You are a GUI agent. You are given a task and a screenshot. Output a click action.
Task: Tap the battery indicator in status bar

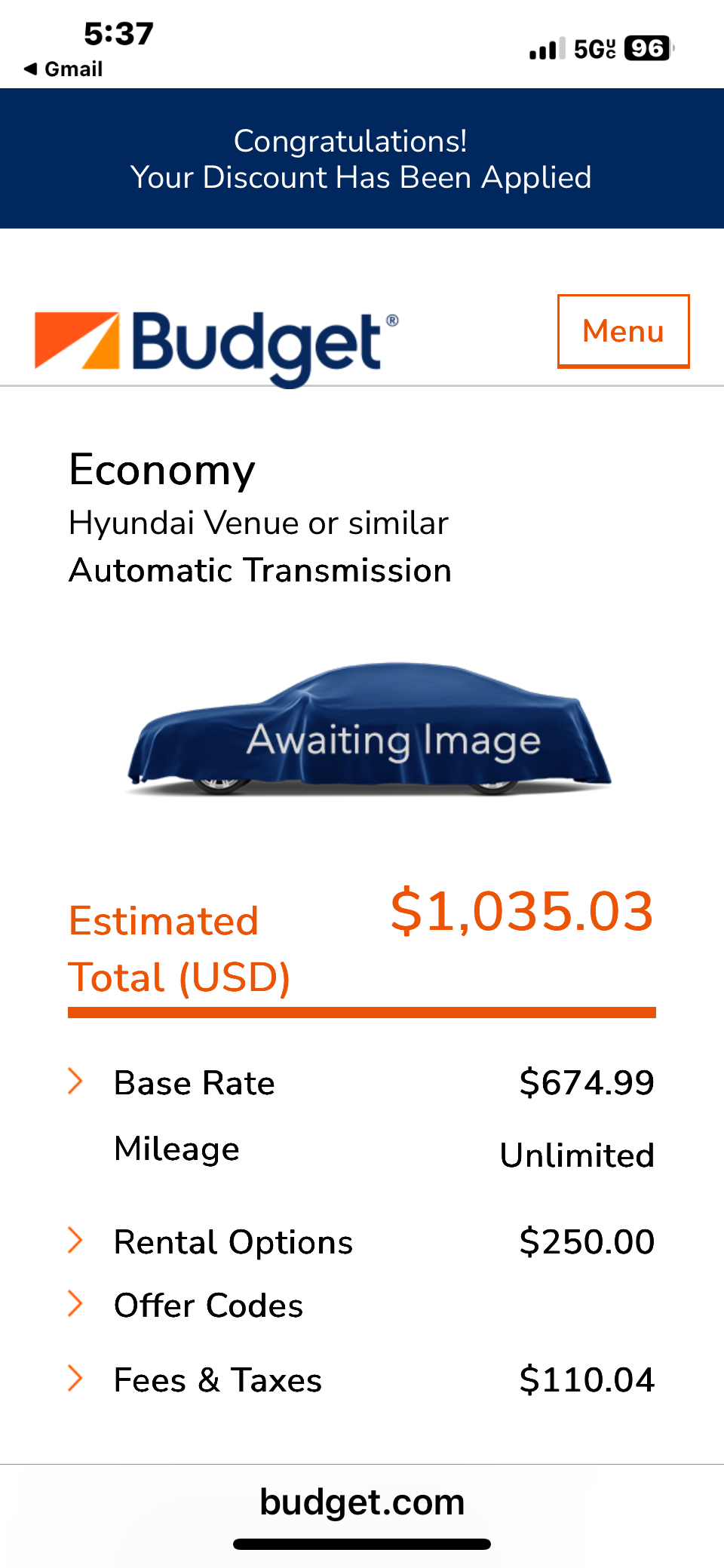pos(648,49)
